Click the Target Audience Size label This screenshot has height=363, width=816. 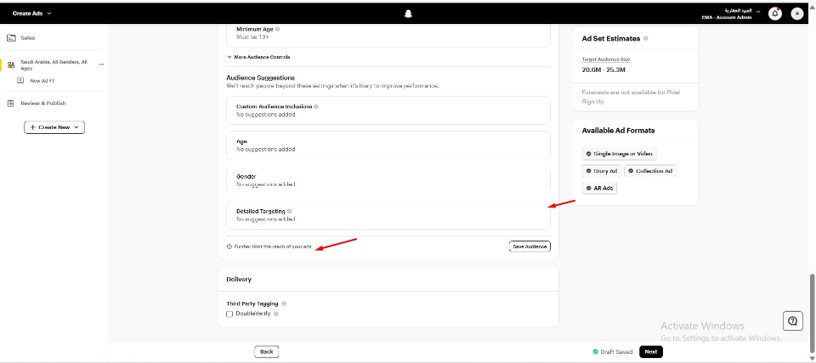tap(606, 60)
